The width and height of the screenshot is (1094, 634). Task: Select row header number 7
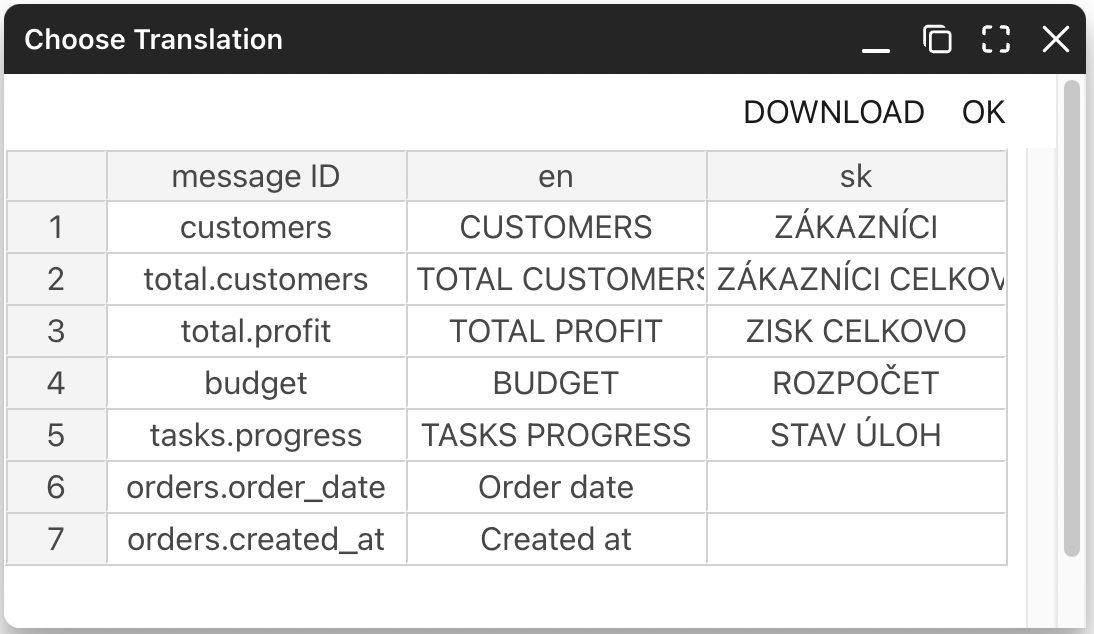pos(57,539)
